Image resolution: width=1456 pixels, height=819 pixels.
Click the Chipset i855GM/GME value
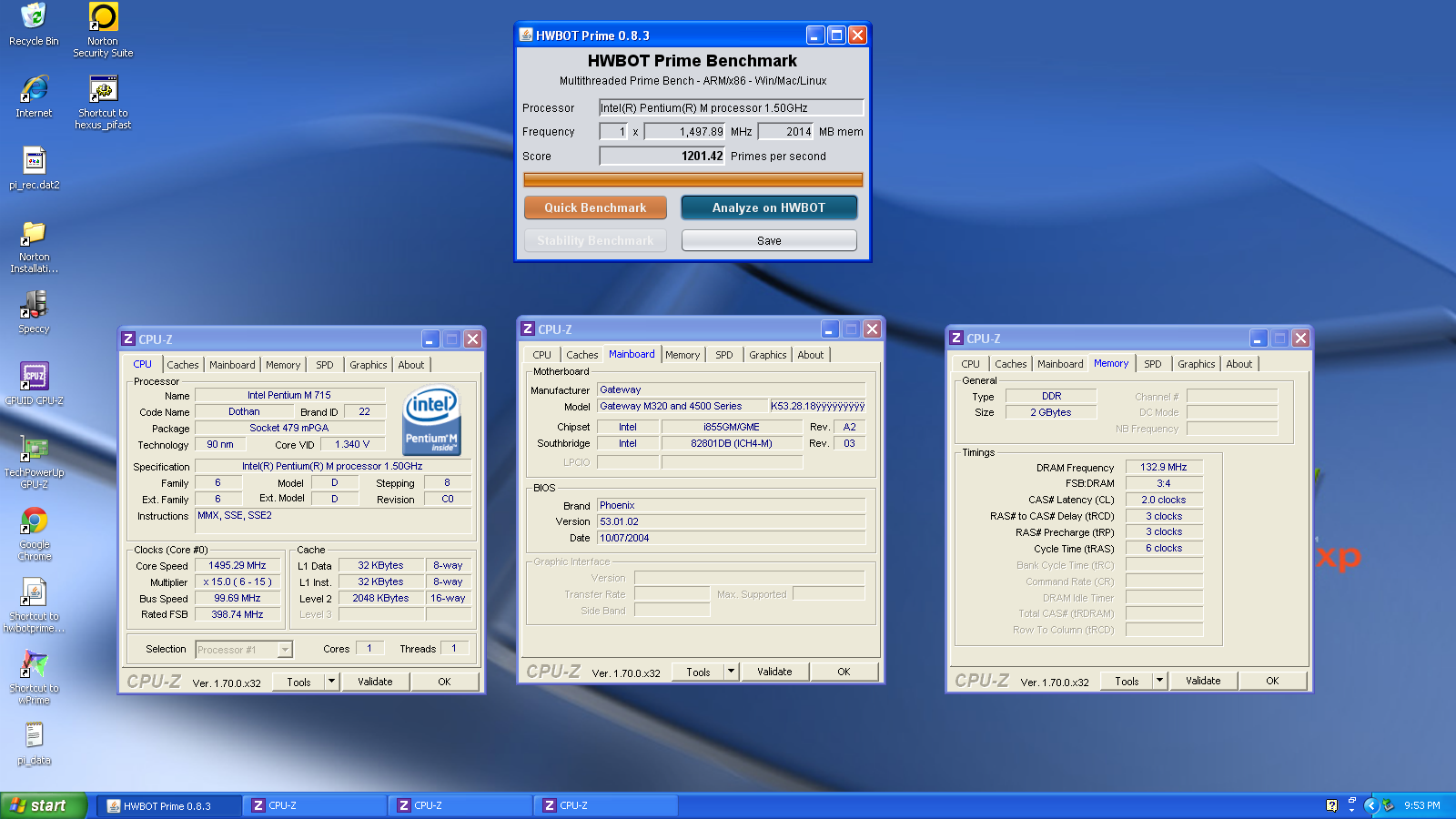(x=732, y=427)
